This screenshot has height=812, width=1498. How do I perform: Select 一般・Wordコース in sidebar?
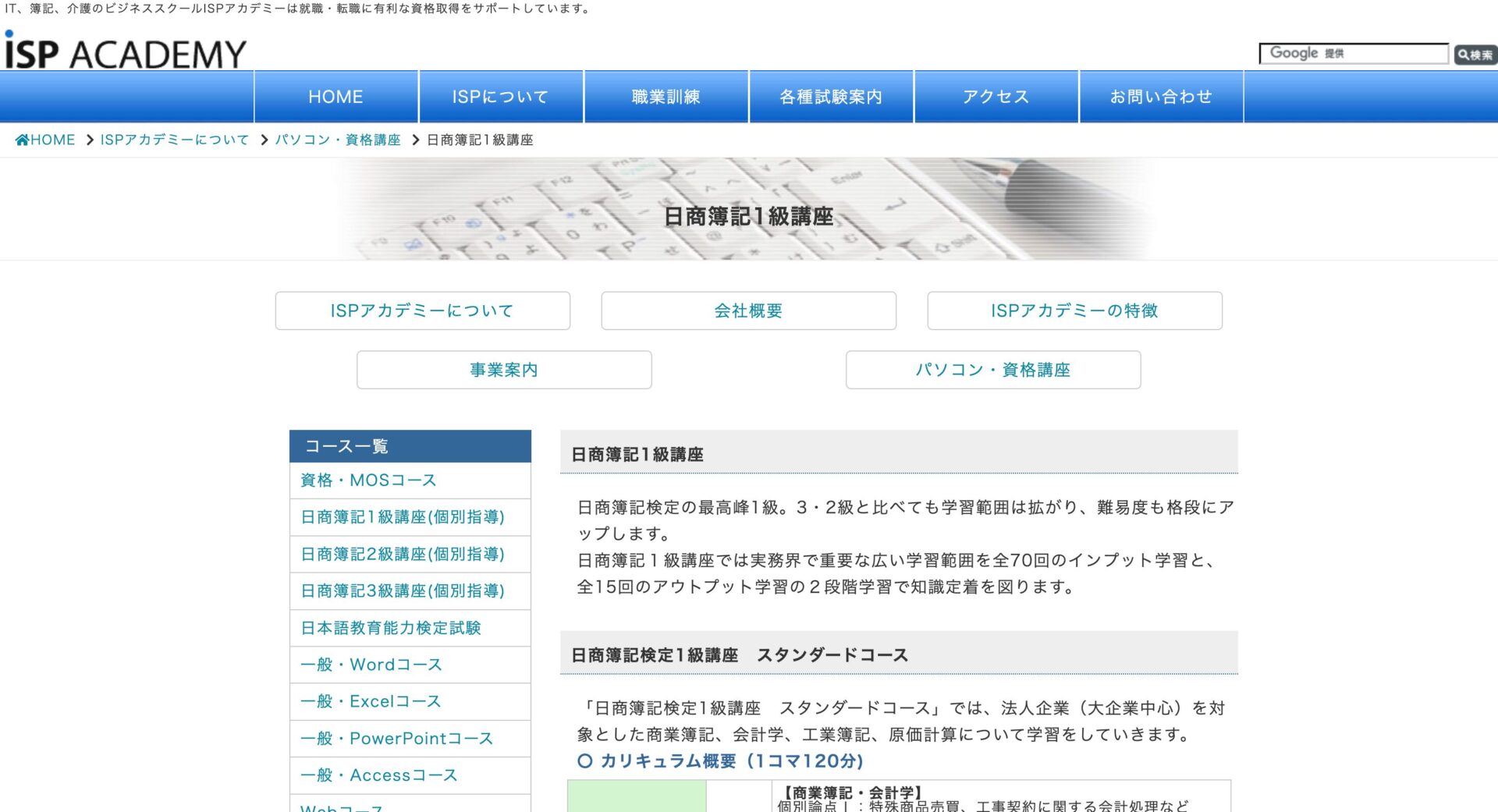[x=410, y=665]
